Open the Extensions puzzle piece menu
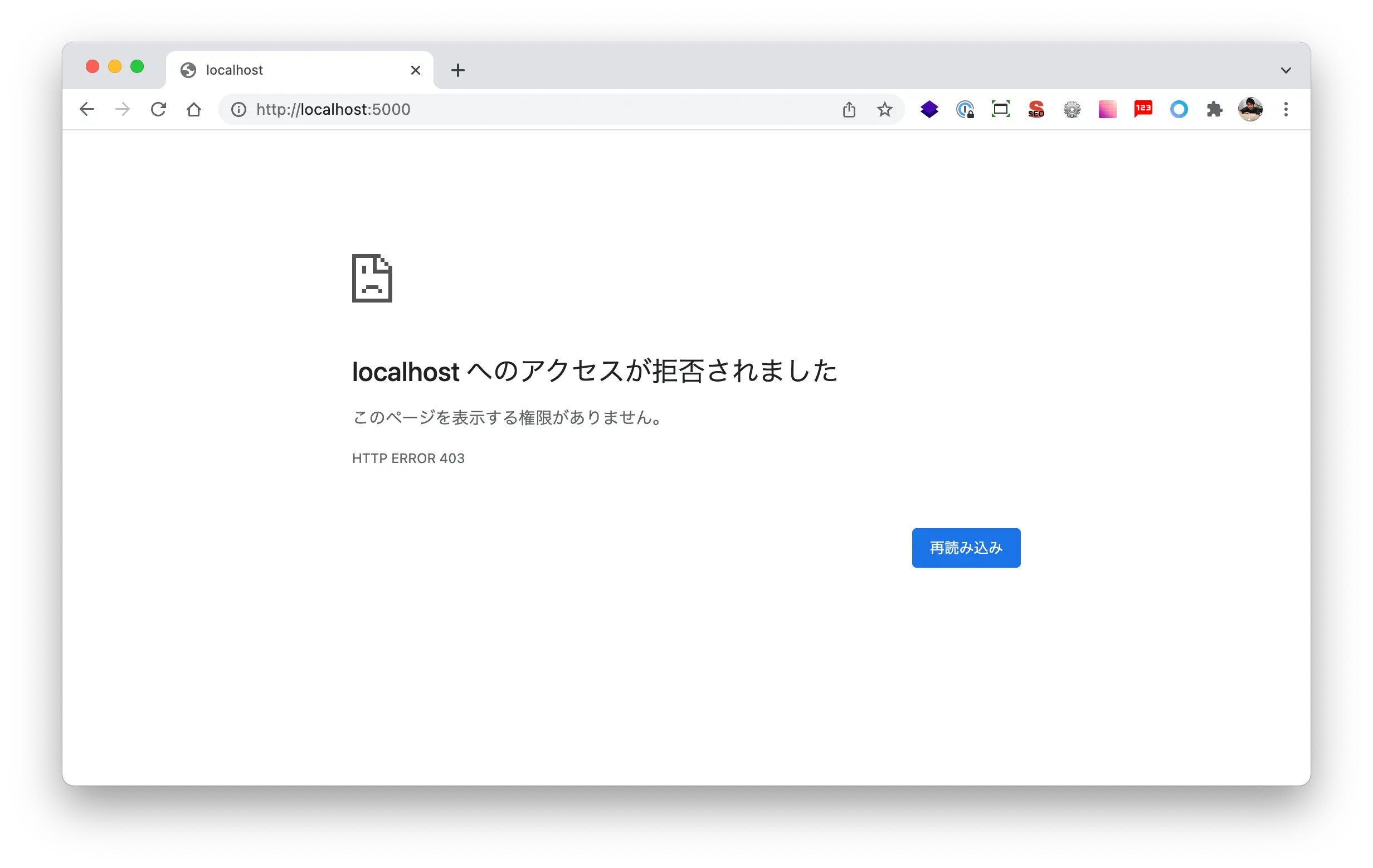 tap(1215, 109)
